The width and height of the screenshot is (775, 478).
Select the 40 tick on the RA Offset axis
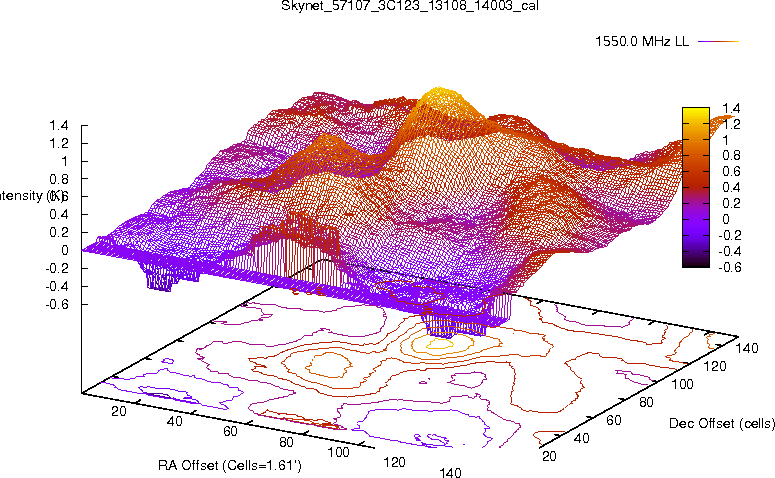(174, 421)
